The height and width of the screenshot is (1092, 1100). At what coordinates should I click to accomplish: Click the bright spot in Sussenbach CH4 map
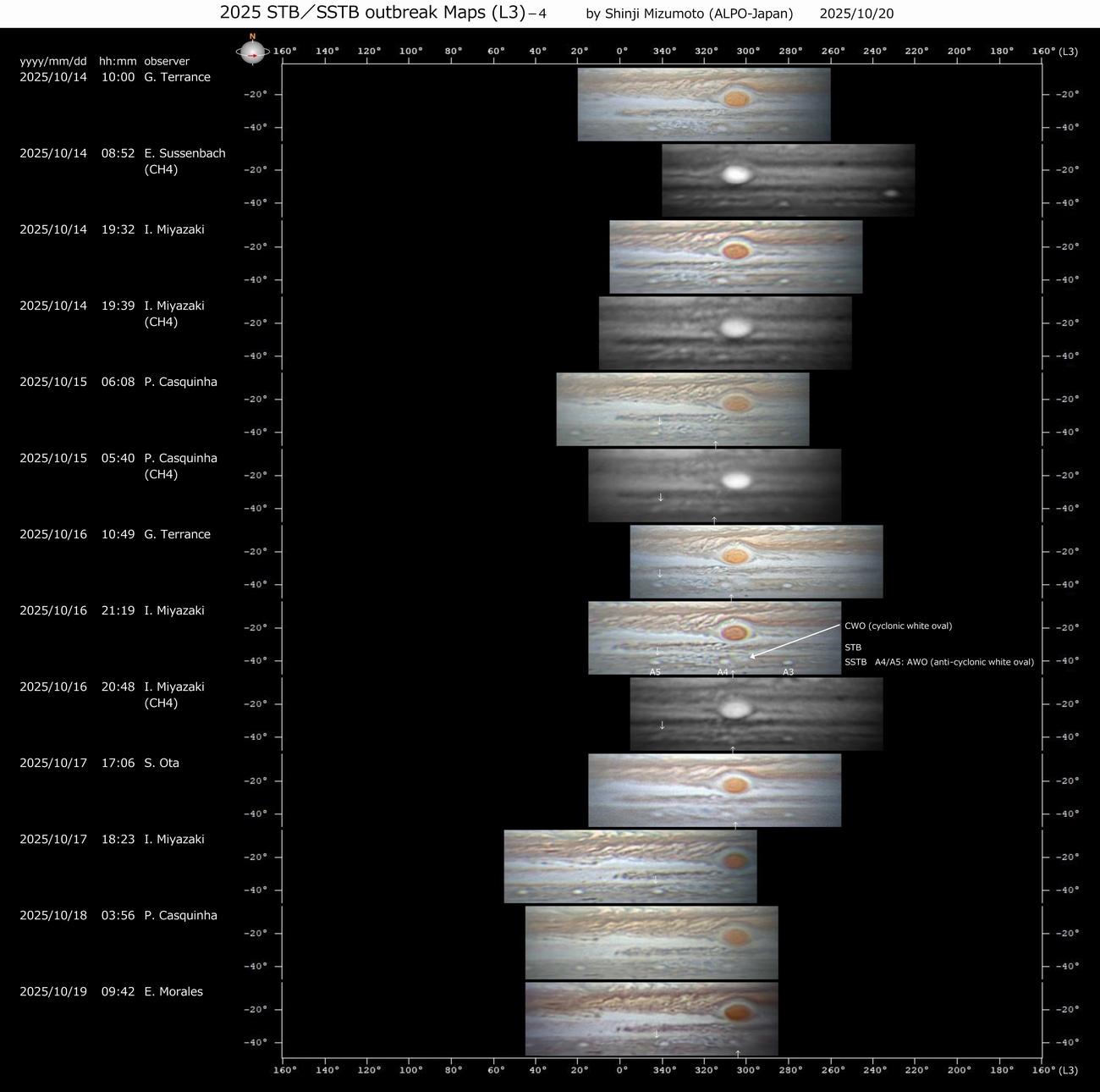[x=735, y=174]
